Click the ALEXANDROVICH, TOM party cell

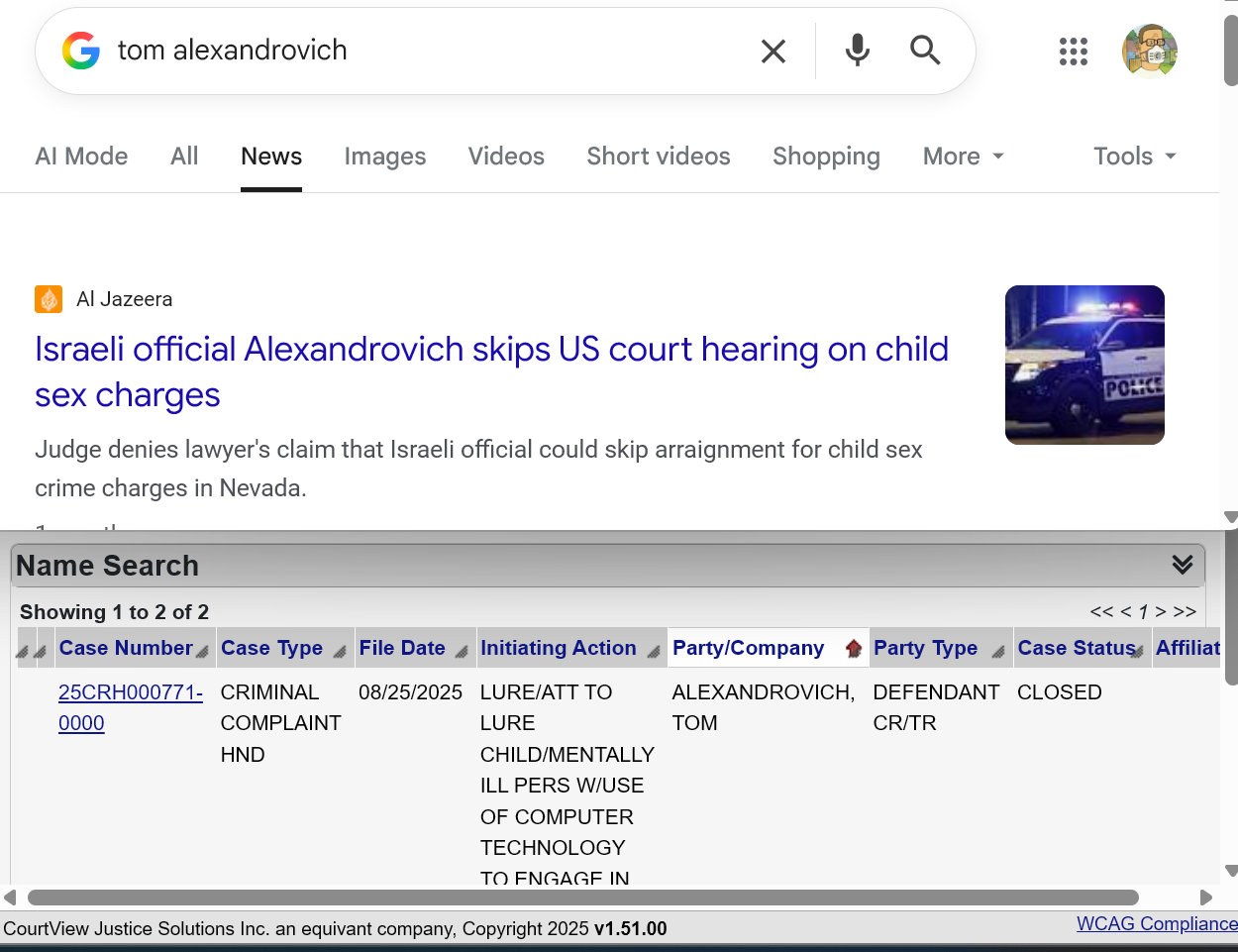point(764,707)
